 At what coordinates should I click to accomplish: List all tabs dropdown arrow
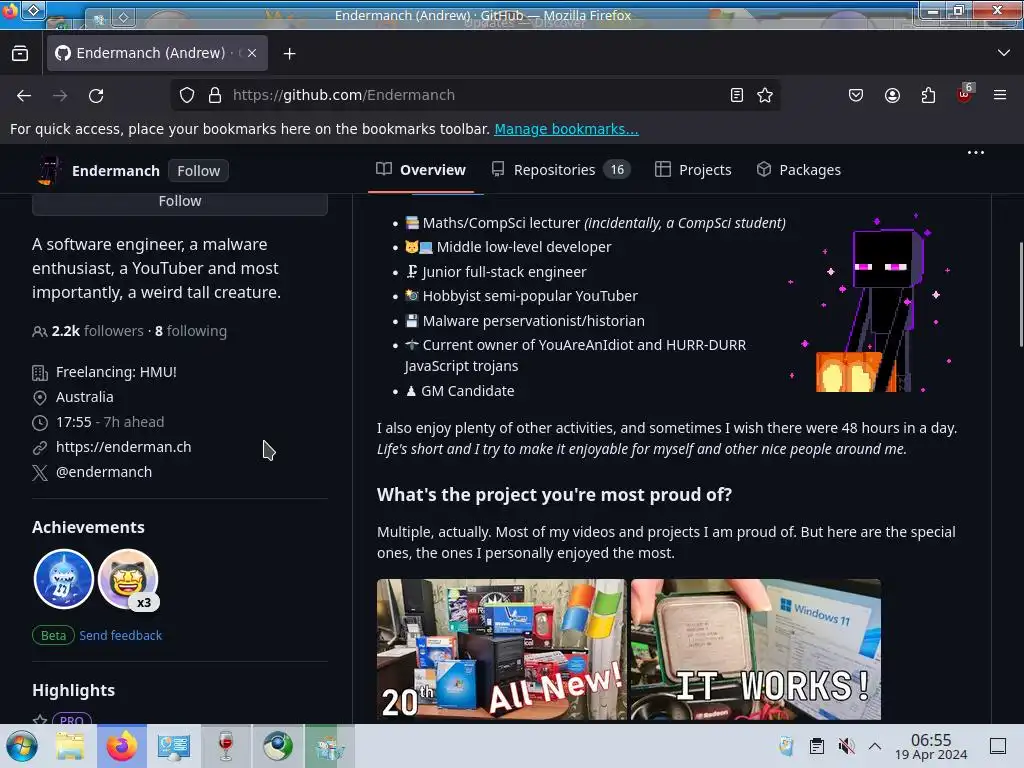pyautogui.click(x=1004, y=53)
